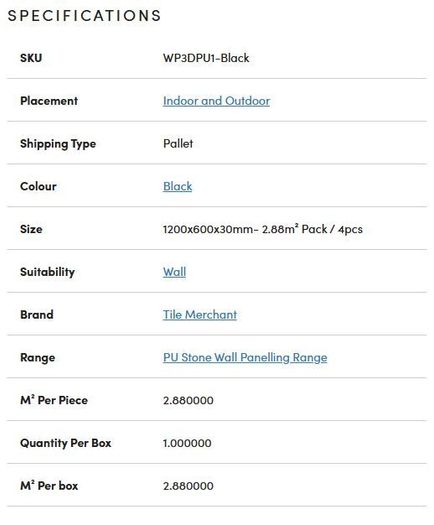Click the Shipping Type label
434x525 pixels.
click(x=58, y=144)
